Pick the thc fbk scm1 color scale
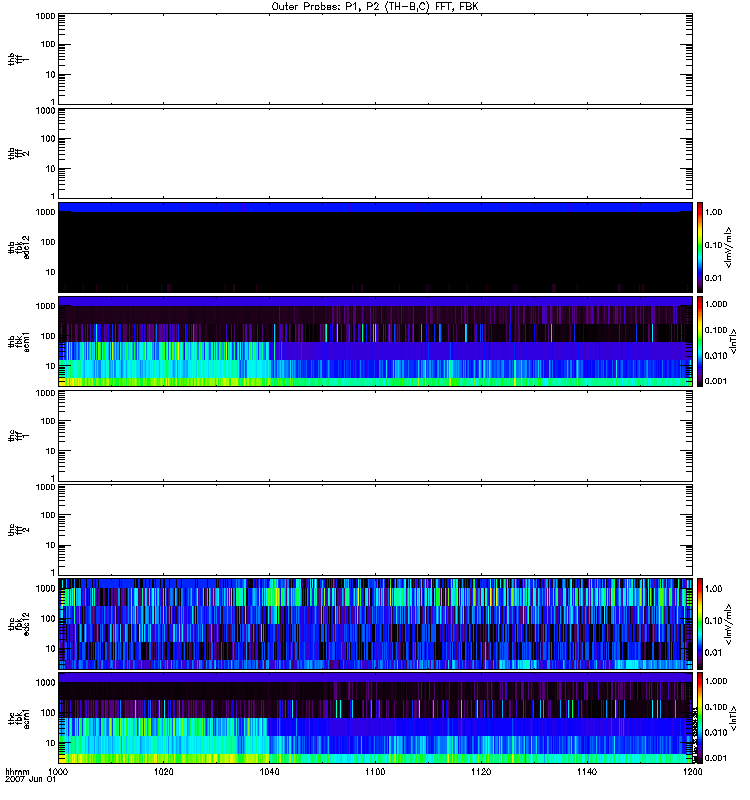This screenshot has width=750, height=800. point(702,717)
